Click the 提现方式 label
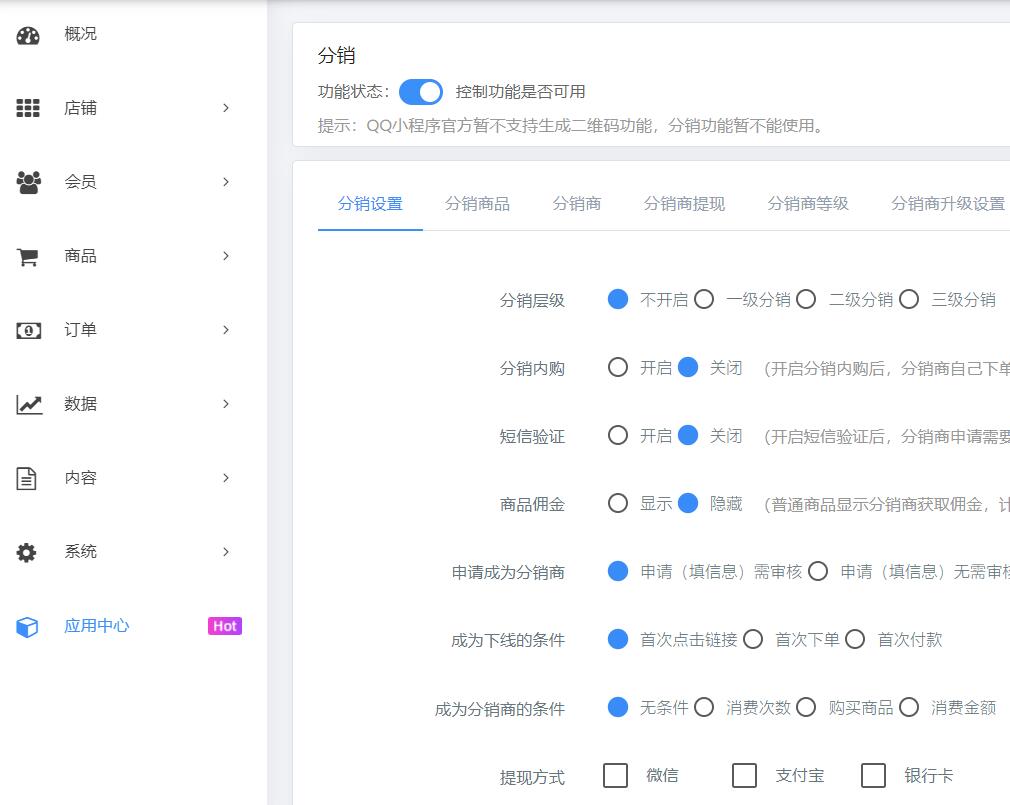Viewport: 1010px width, 805px height. point(532,777)
